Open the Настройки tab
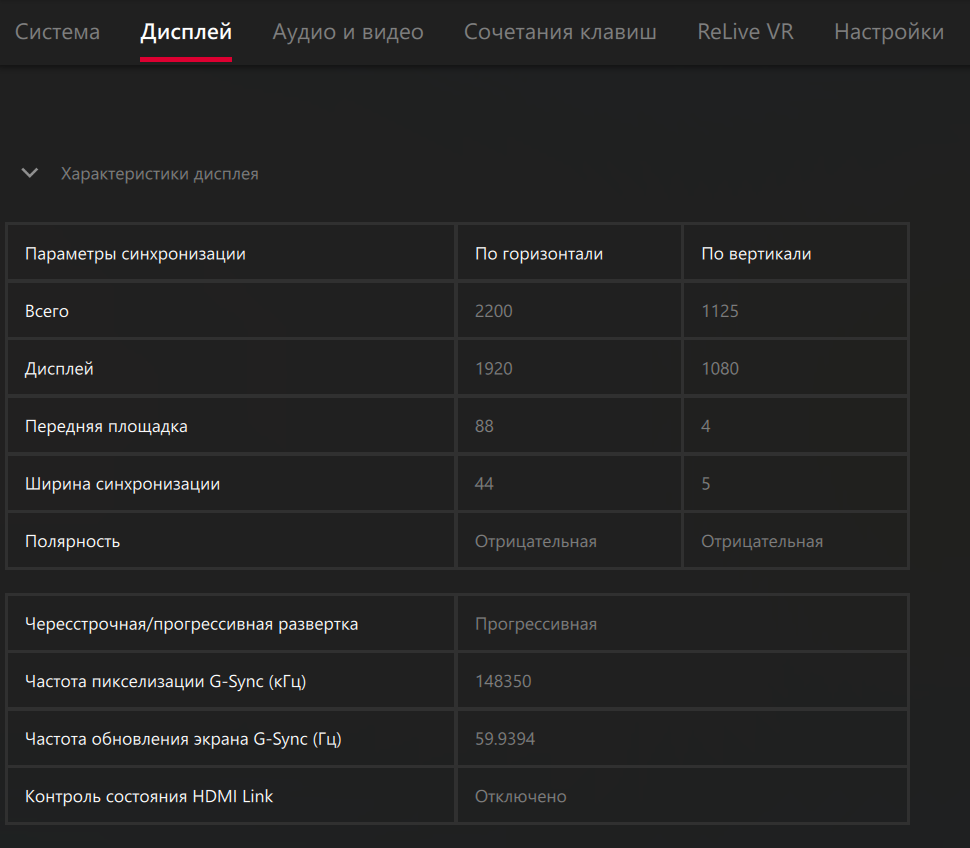Viewport: 970px width, 848px height. click(x=889, y=32)
